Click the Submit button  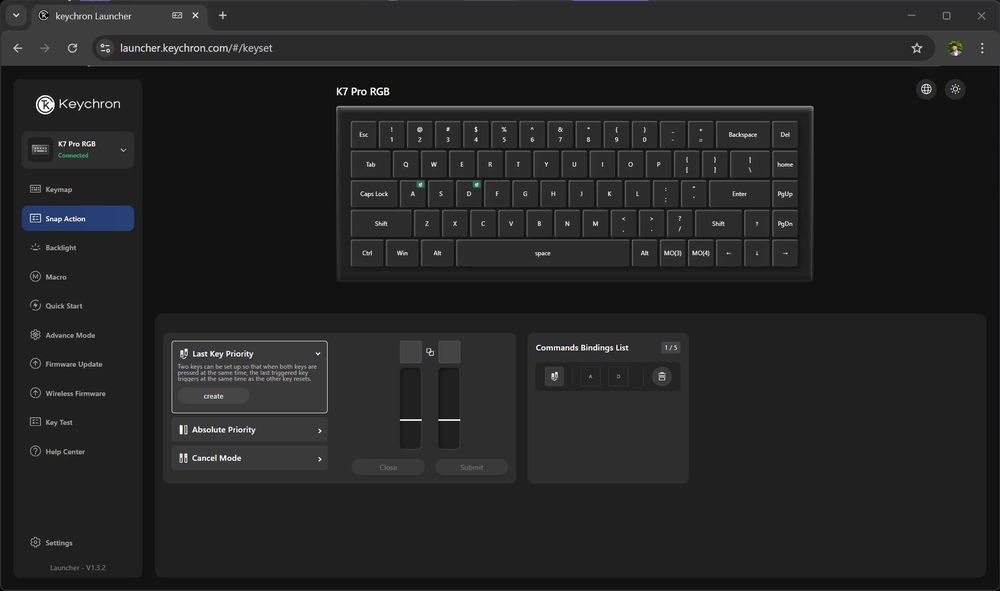click(471, 467)
